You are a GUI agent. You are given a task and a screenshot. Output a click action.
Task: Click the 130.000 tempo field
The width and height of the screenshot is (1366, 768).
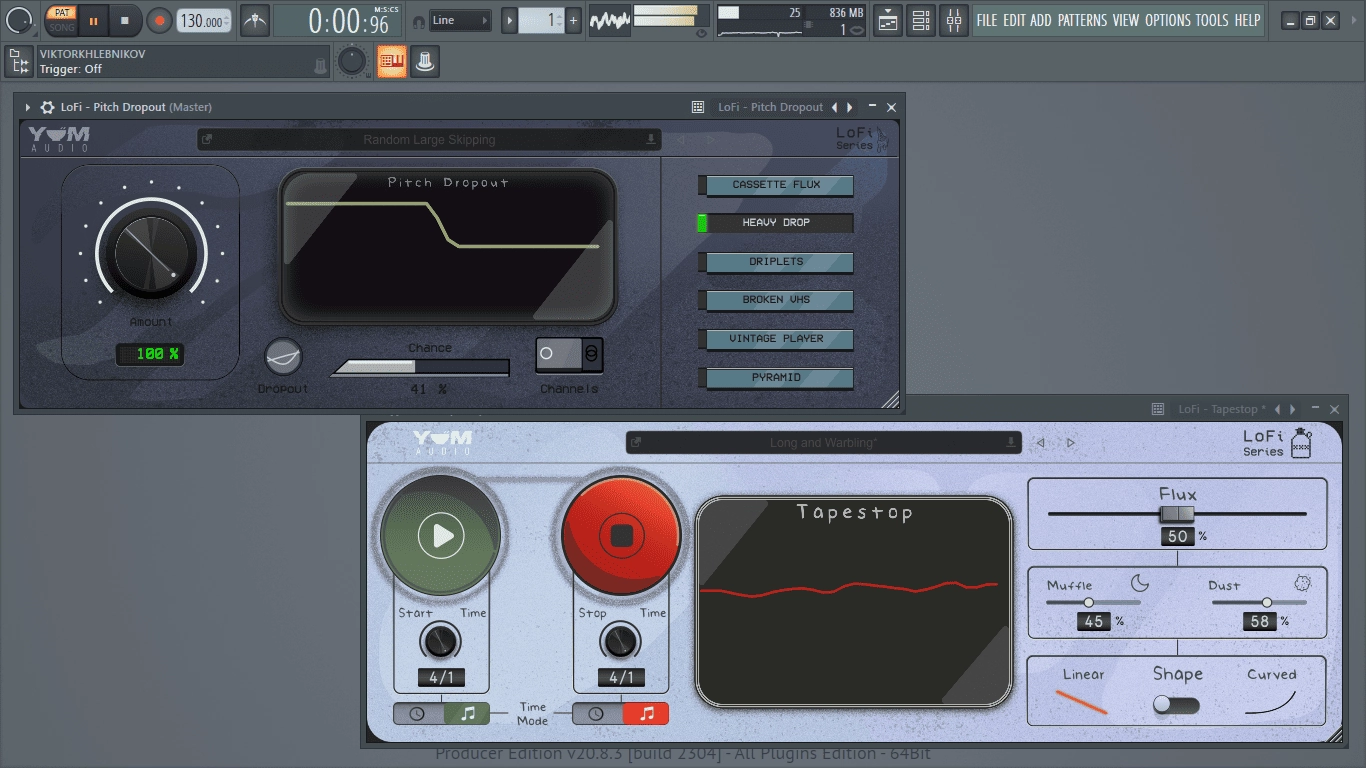click(203, 20)
